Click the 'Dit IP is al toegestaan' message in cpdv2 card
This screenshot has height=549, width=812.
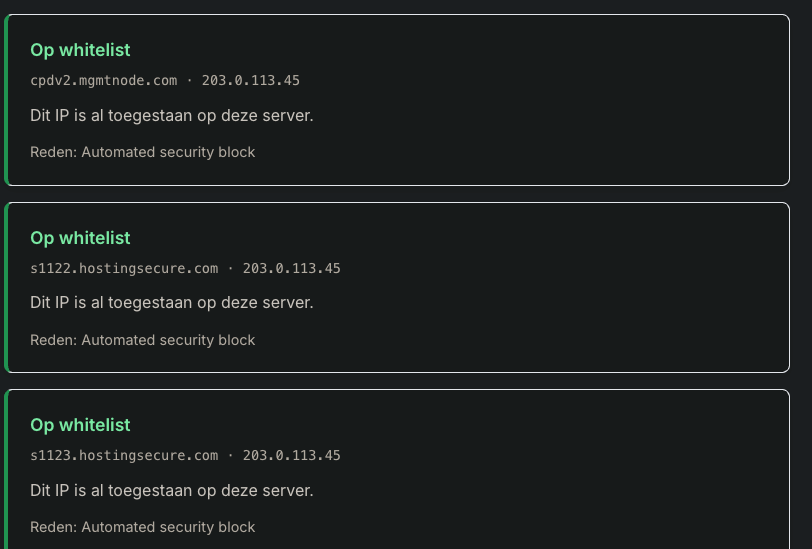coord(171,115)
